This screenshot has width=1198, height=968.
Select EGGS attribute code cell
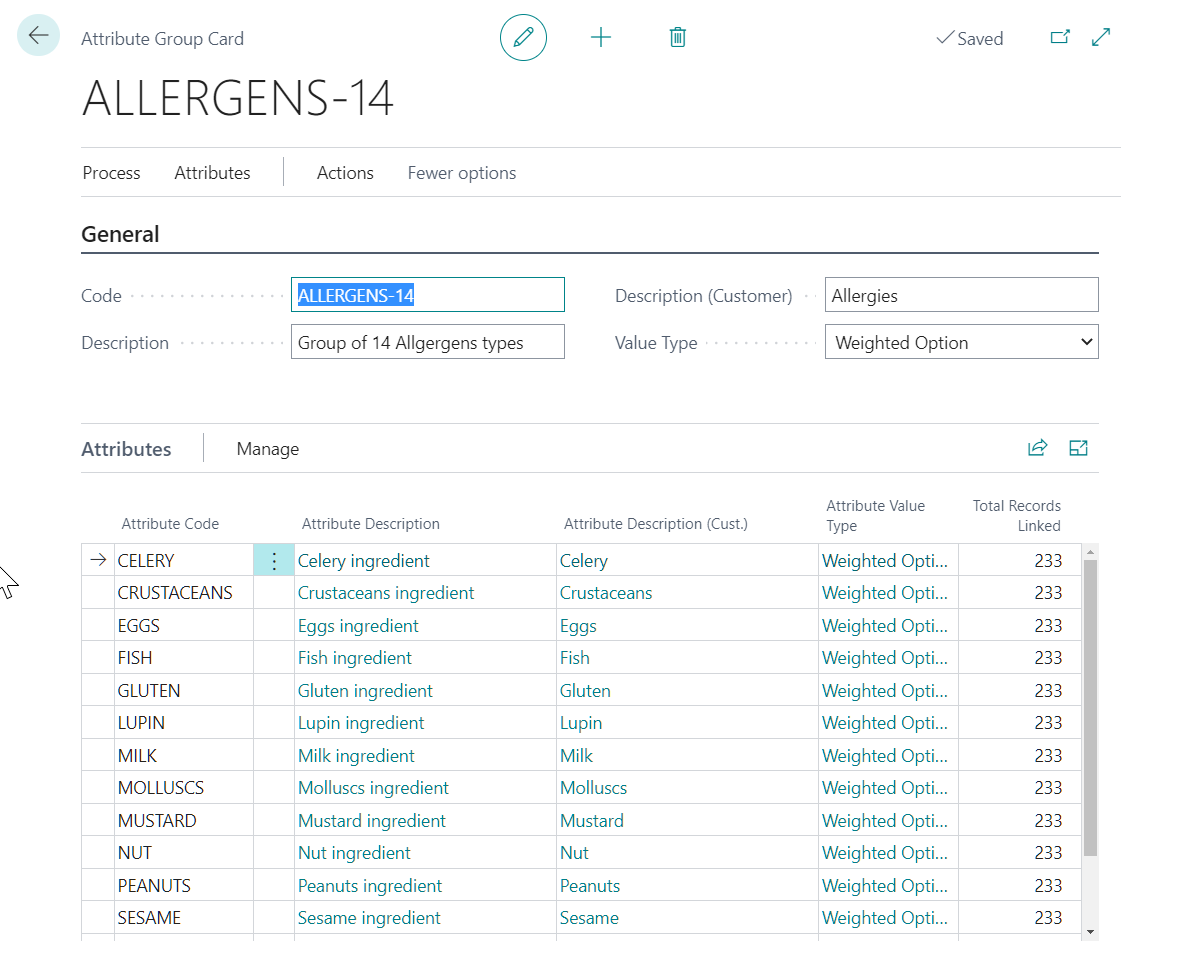pyautogui.click(x=184, y=626)
